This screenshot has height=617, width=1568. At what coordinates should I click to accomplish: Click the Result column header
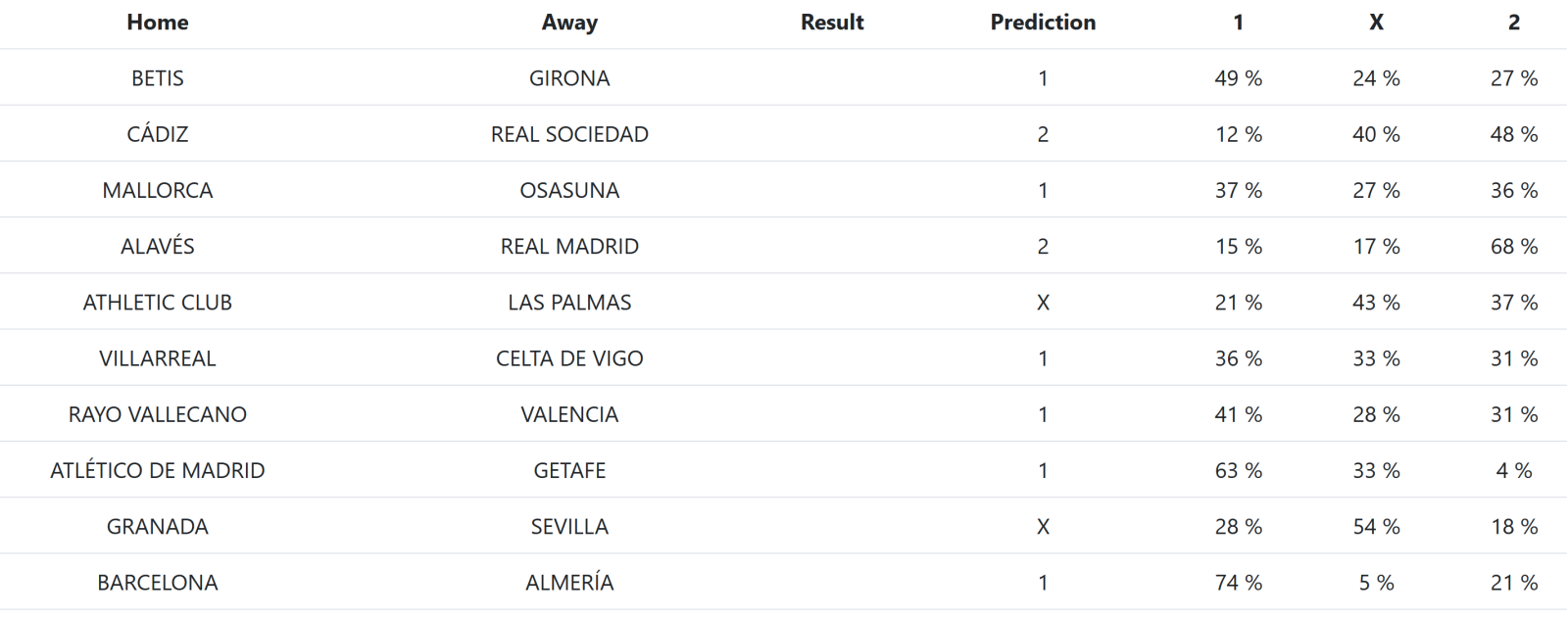pos(832,23)
